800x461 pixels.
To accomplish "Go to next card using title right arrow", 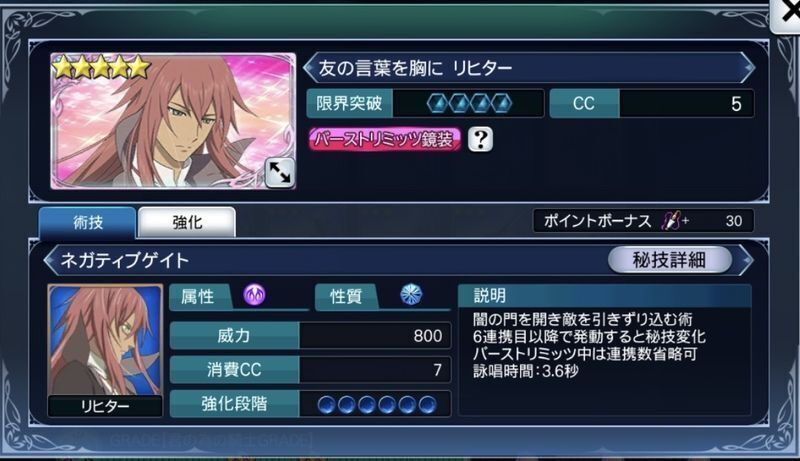I will tap(747, 67).
